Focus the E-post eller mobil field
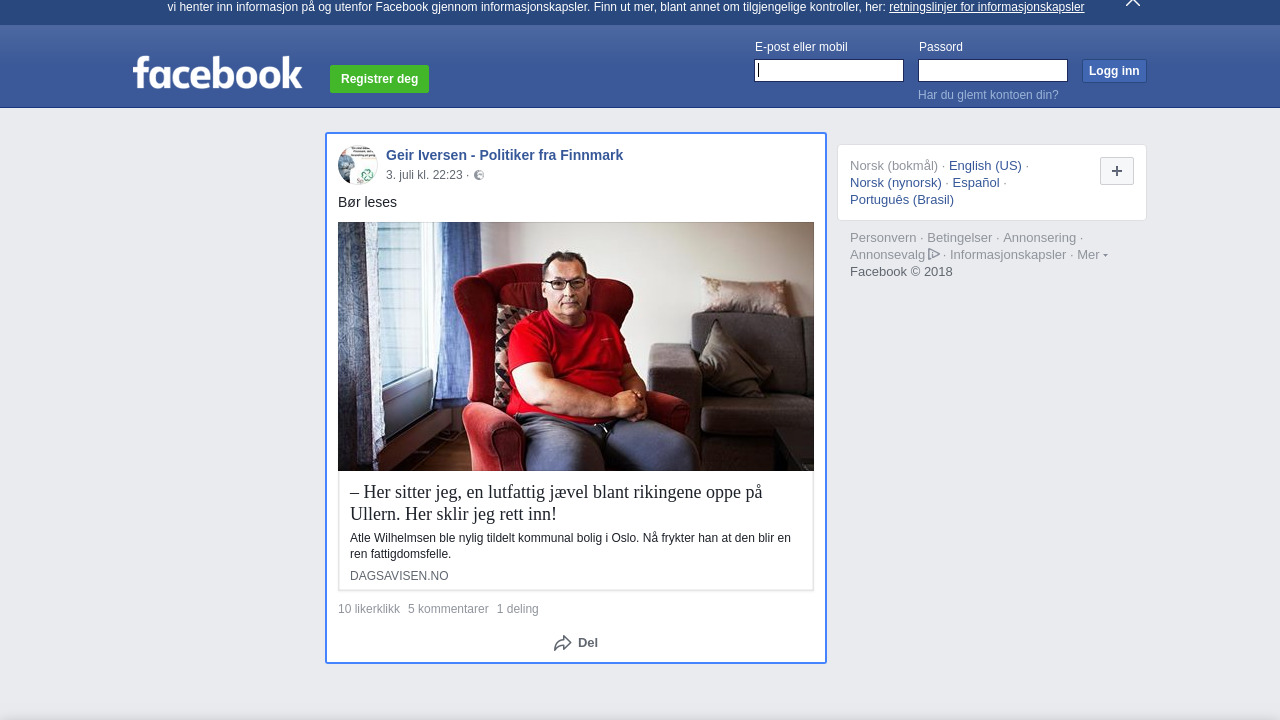The image size is (1280, 720). click(x=829, y=70)
